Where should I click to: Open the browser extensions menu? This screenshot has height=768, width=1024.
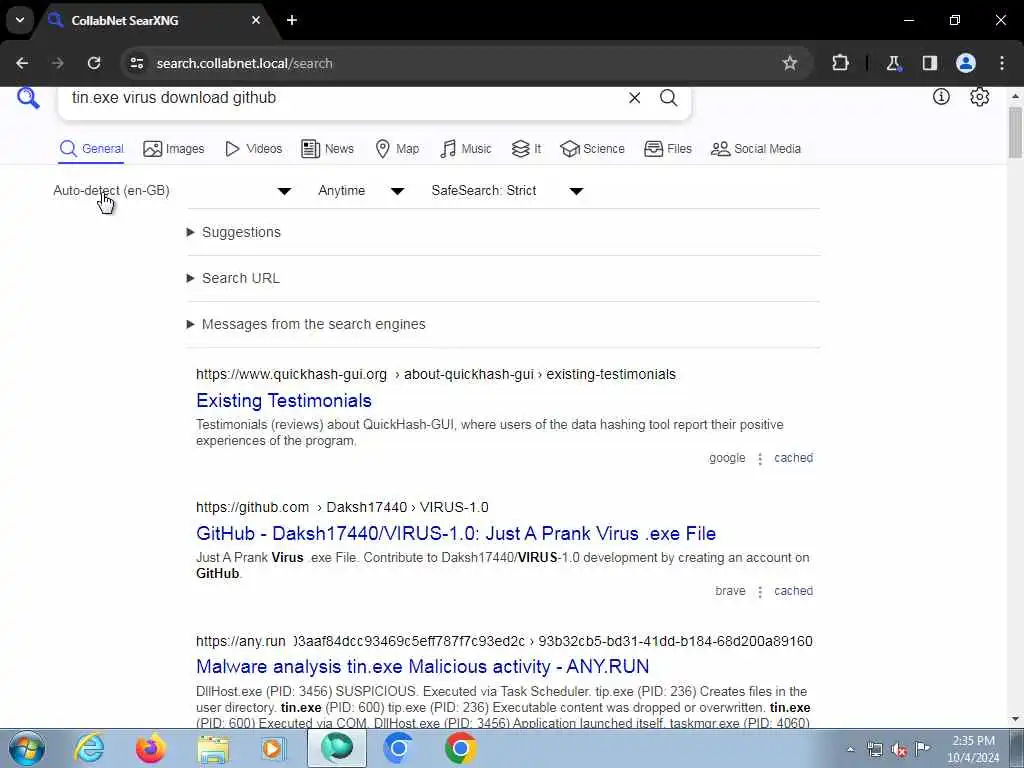840,63
